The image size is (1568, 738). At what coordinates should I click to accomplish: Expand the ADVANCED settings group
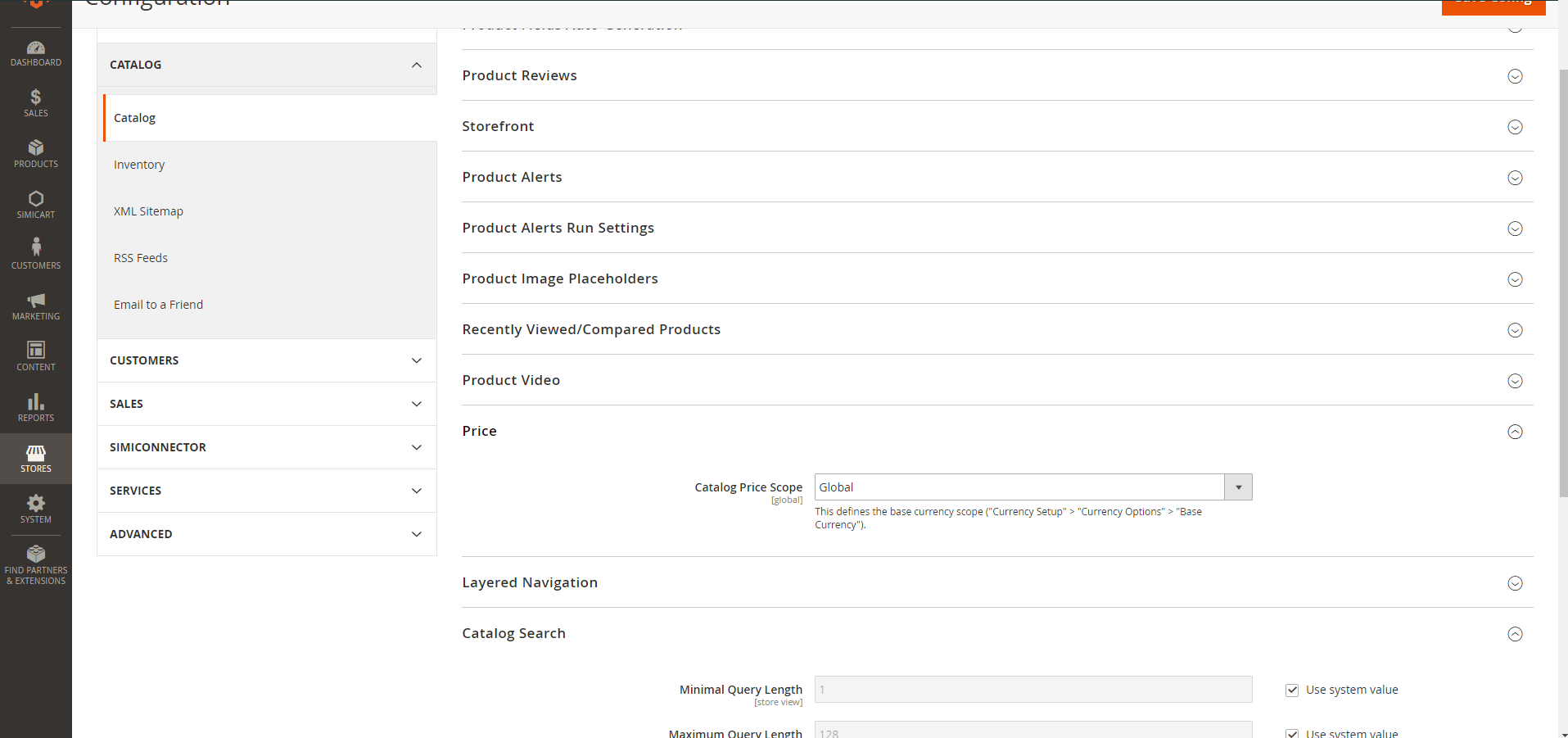[x=267, y=534]
